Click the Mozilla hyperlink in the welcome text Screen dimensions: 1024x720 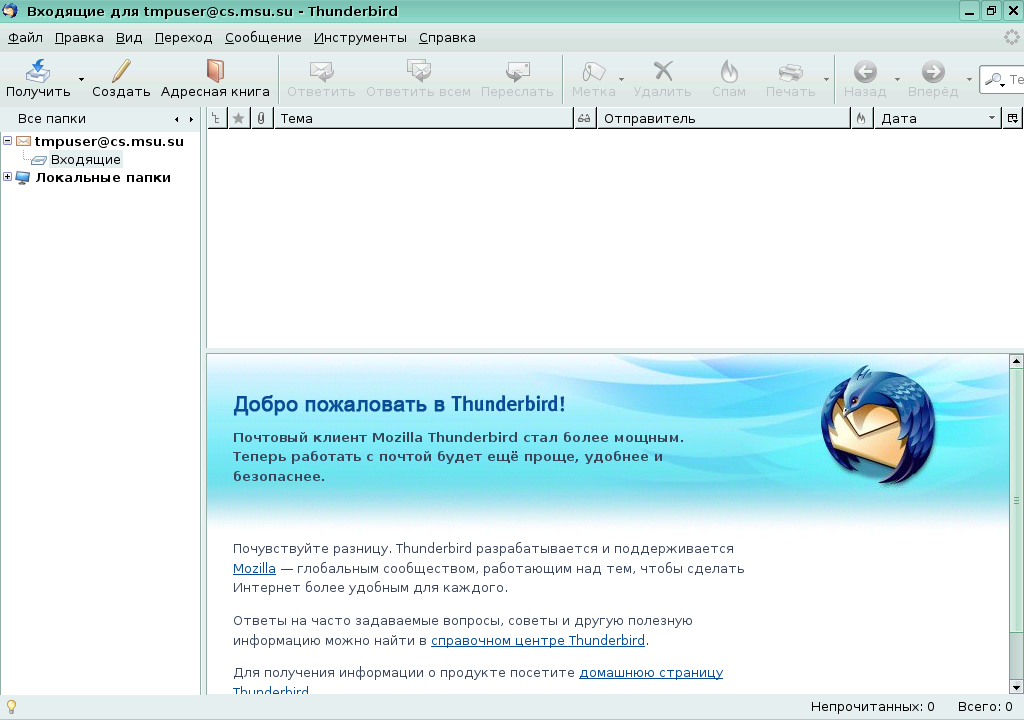tap(254, 568)
